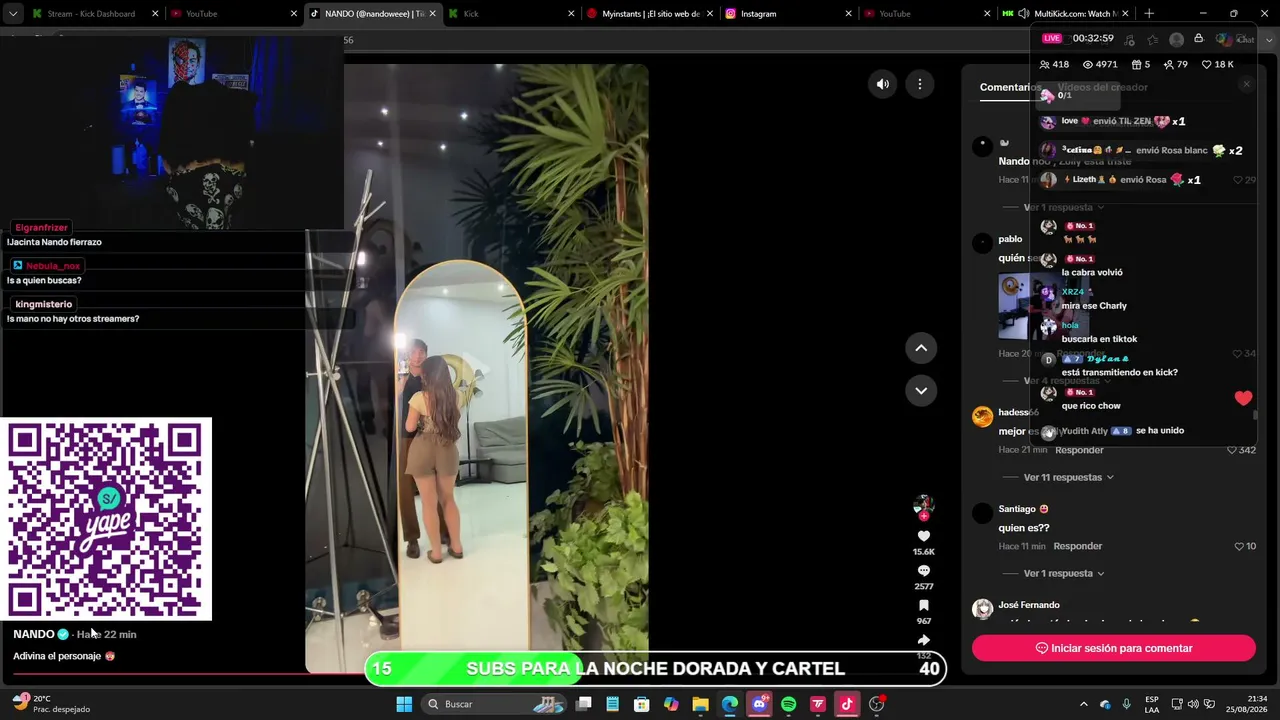Screen dimensions: 1280x720
Task: Expand the 'Ver 1 respuesta' under Nando comment
Action: tap(1063, 208)
